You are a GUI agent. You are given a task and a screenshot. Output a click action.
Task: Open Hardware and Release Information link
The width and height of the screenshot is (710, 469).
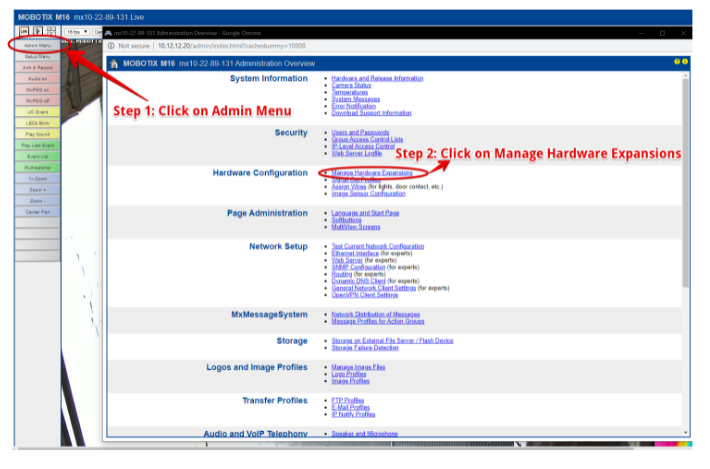(x=377, y=78)
